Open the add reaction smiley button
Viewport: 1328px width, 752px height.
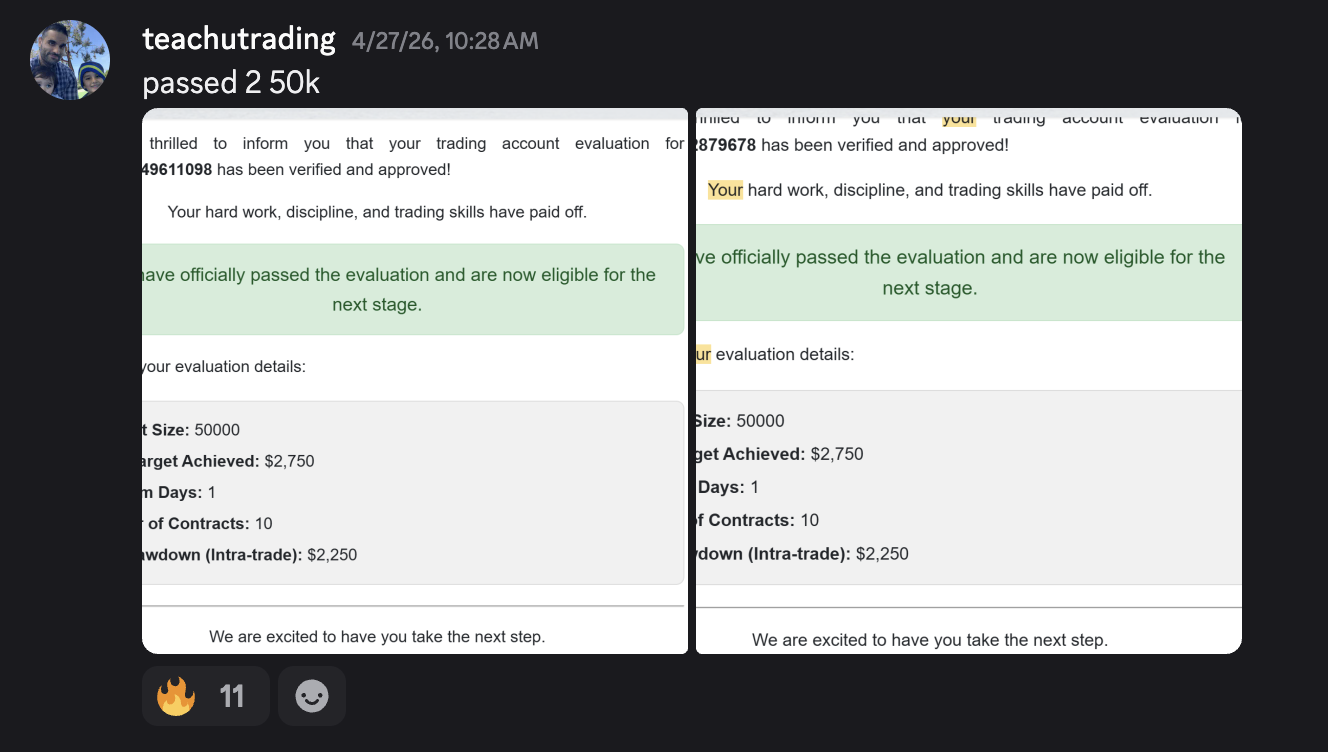(x=312, y=696)
